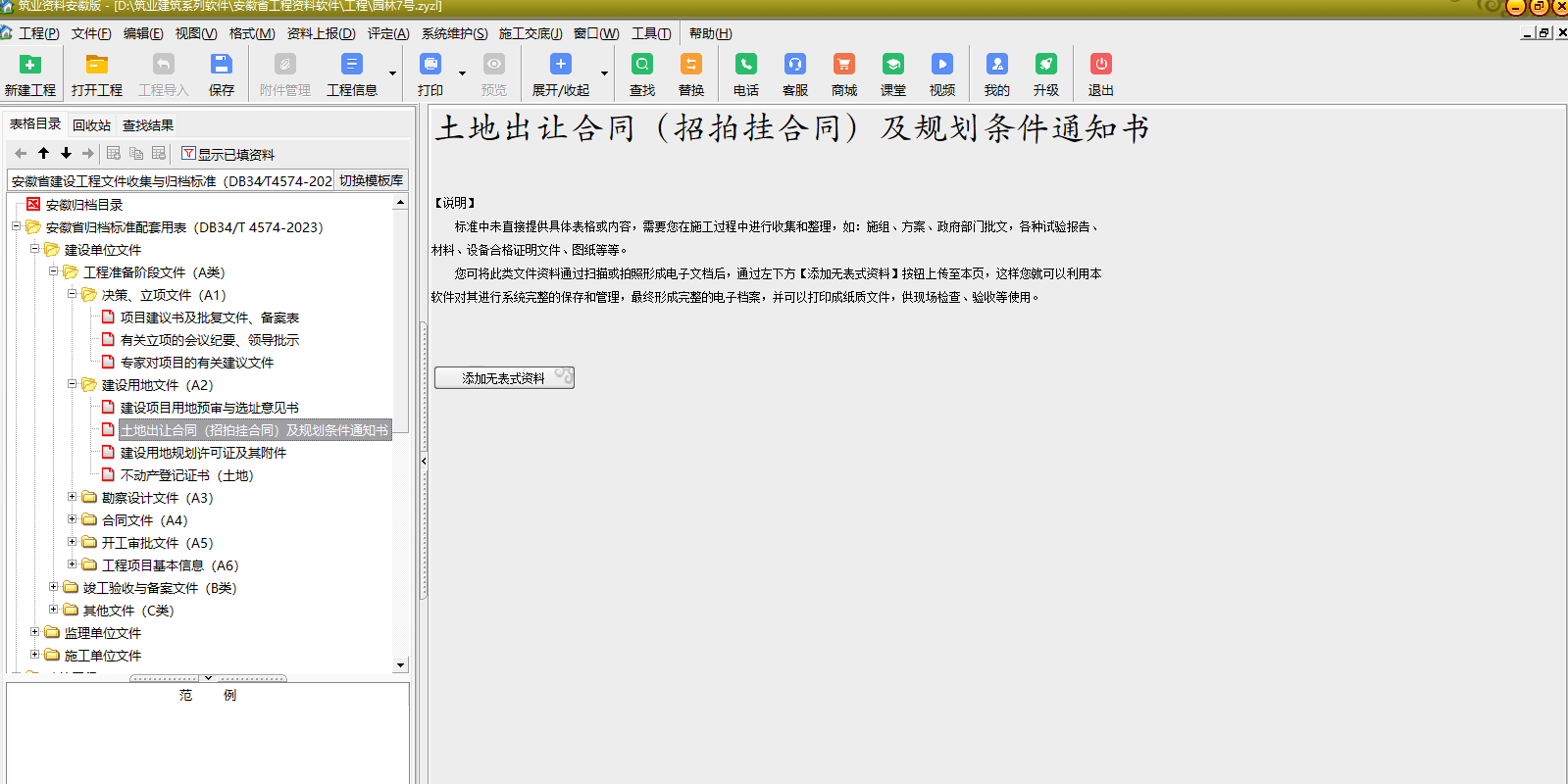Click the 升级 upgrade rocket icon
This screenshot has width=1568, height=784.
click(x=1045, y=66)
